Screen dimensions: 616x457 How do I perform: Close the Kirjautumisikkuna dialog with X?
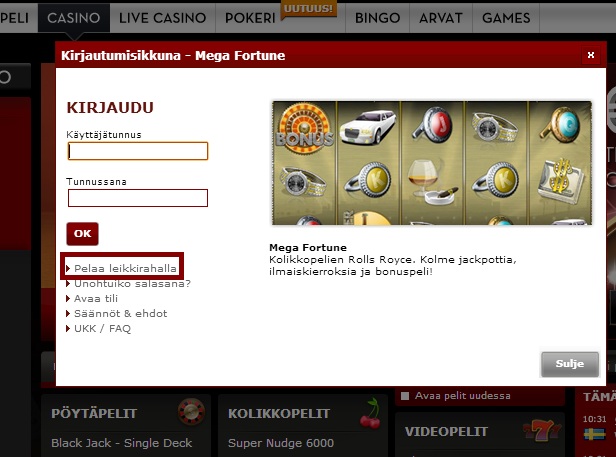tap(590, 55)
